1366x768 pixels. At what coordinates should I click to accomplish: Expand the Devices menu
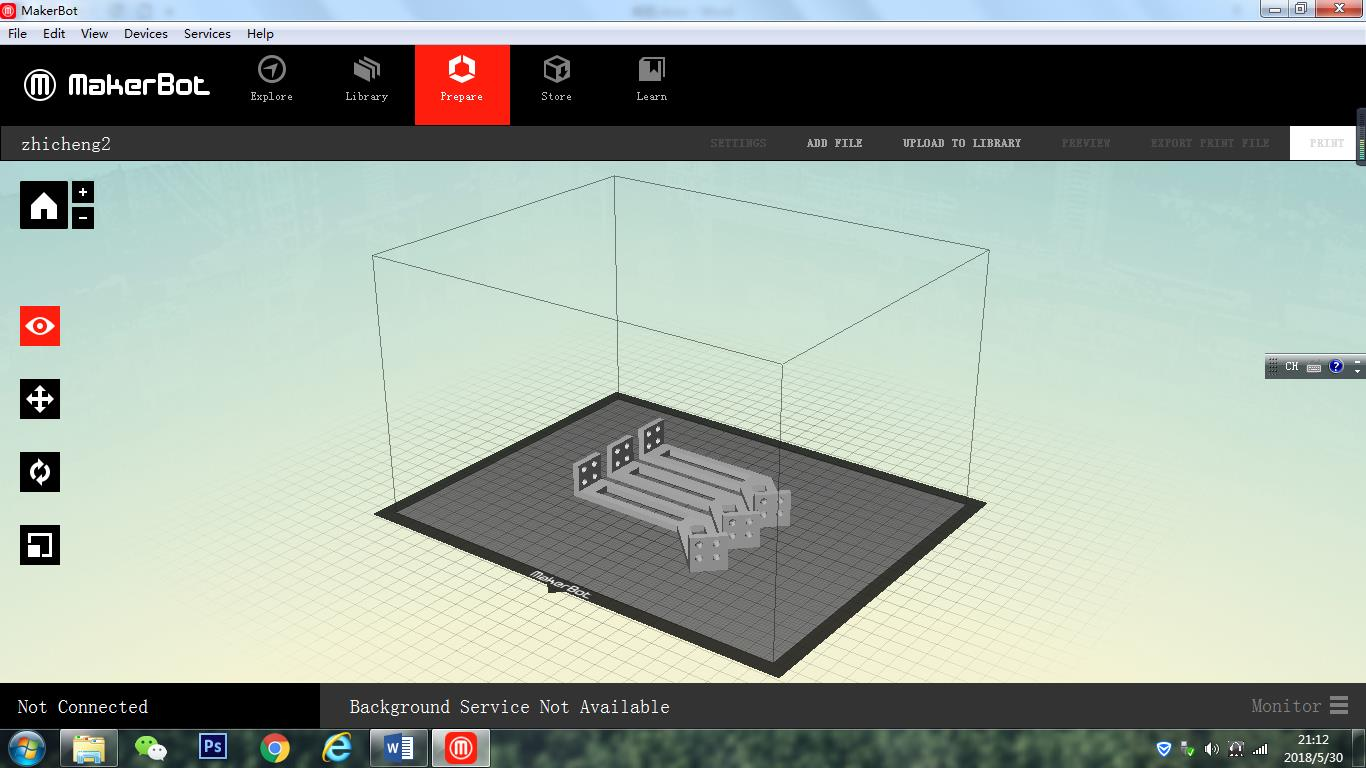(145, 33)
